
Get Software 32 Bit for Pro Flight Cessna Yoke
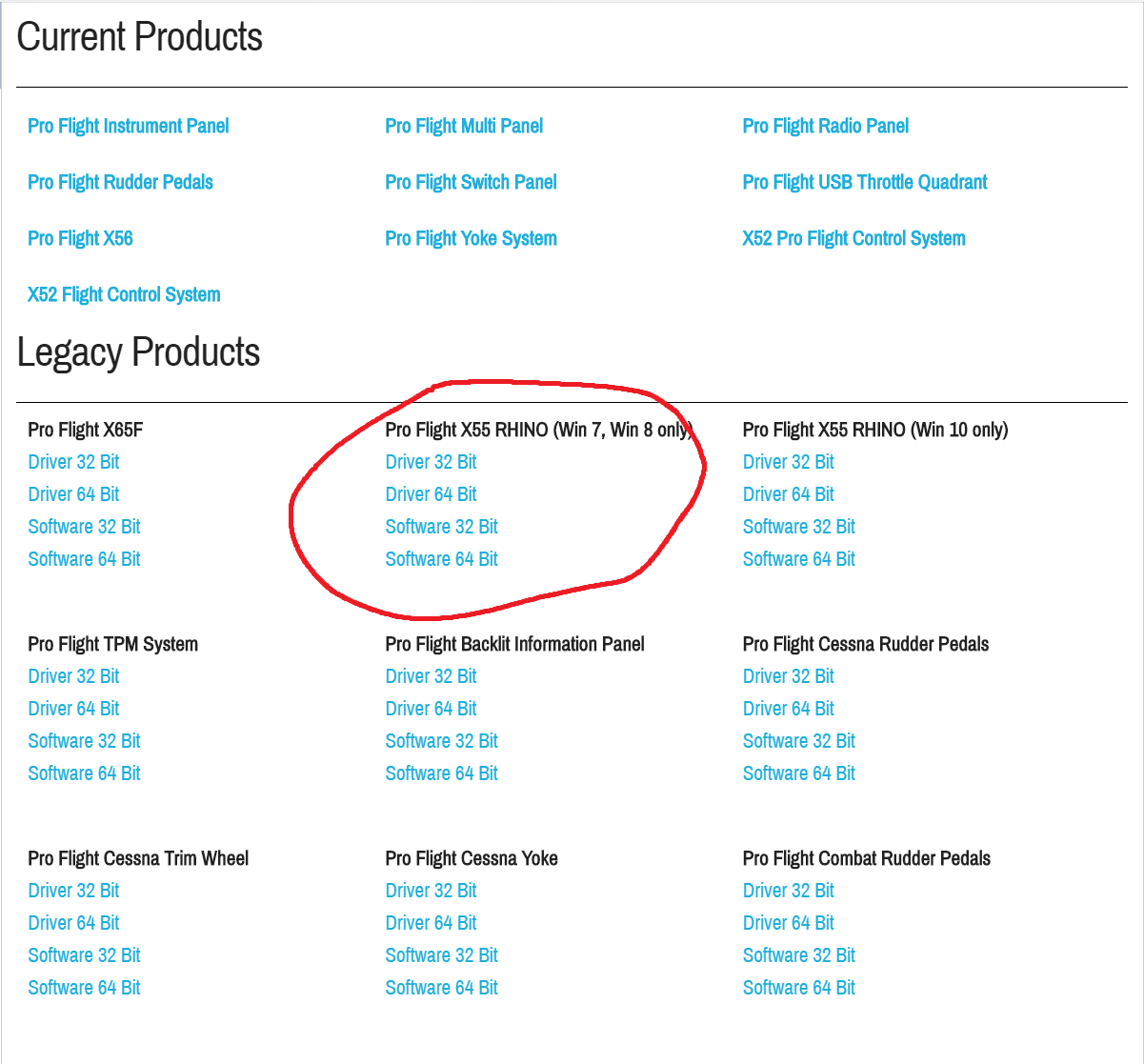pyautogui.click(x=441, y=955)
